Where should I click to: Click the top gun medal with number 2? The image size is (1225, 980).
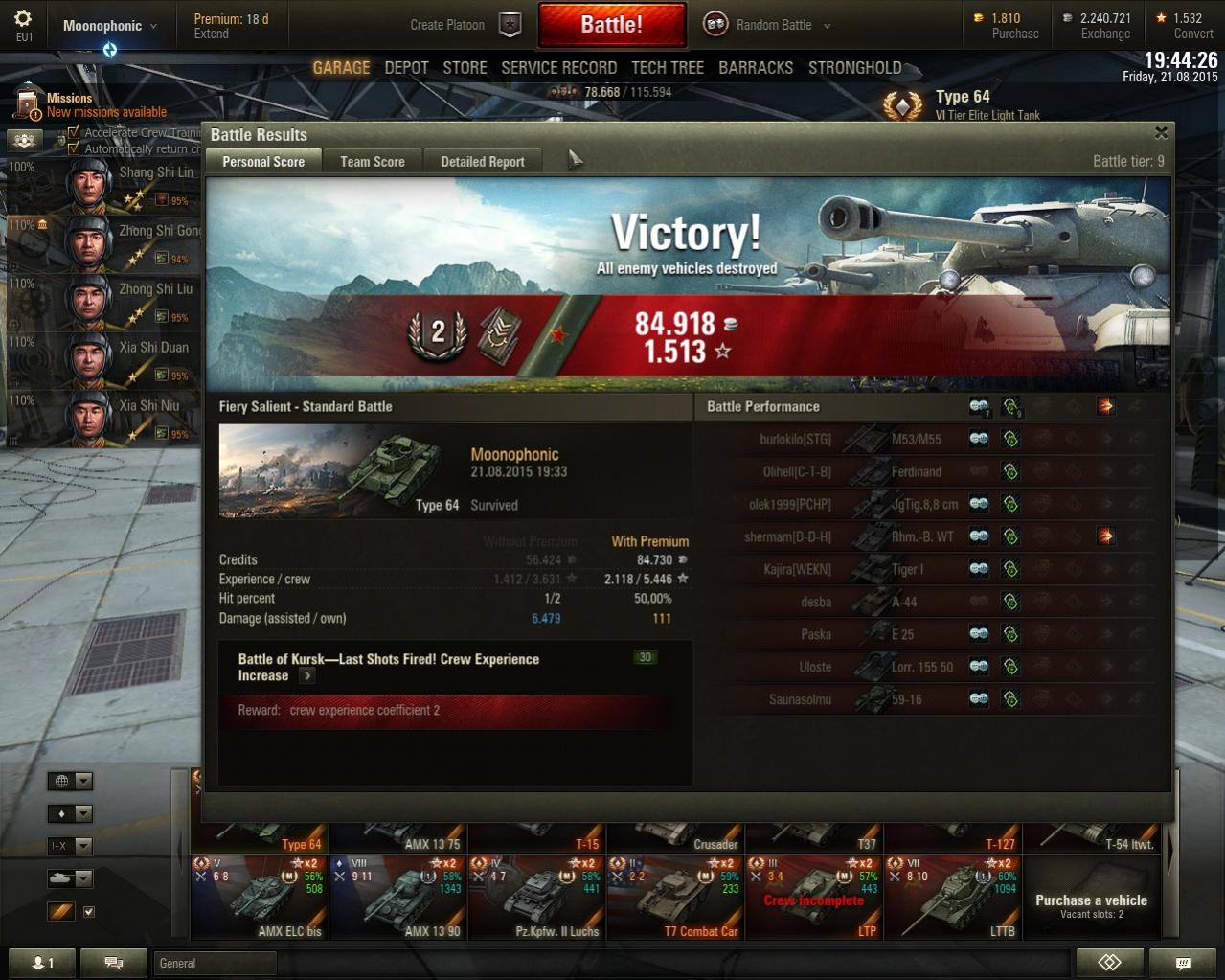pyautogui.click(x=438, y=332)
